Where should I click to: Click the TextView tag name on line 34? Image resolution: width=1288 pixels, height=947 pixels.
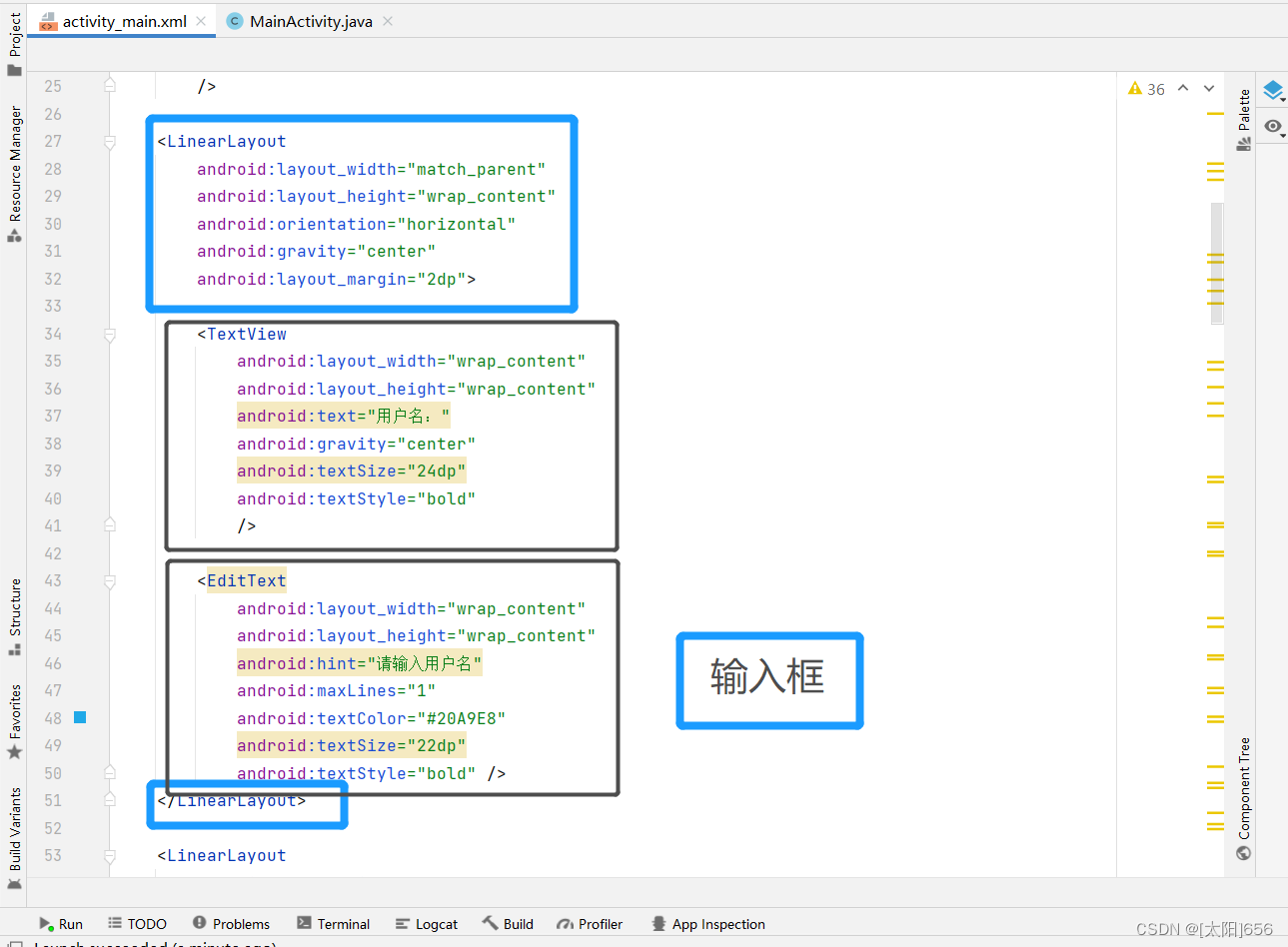247,335
